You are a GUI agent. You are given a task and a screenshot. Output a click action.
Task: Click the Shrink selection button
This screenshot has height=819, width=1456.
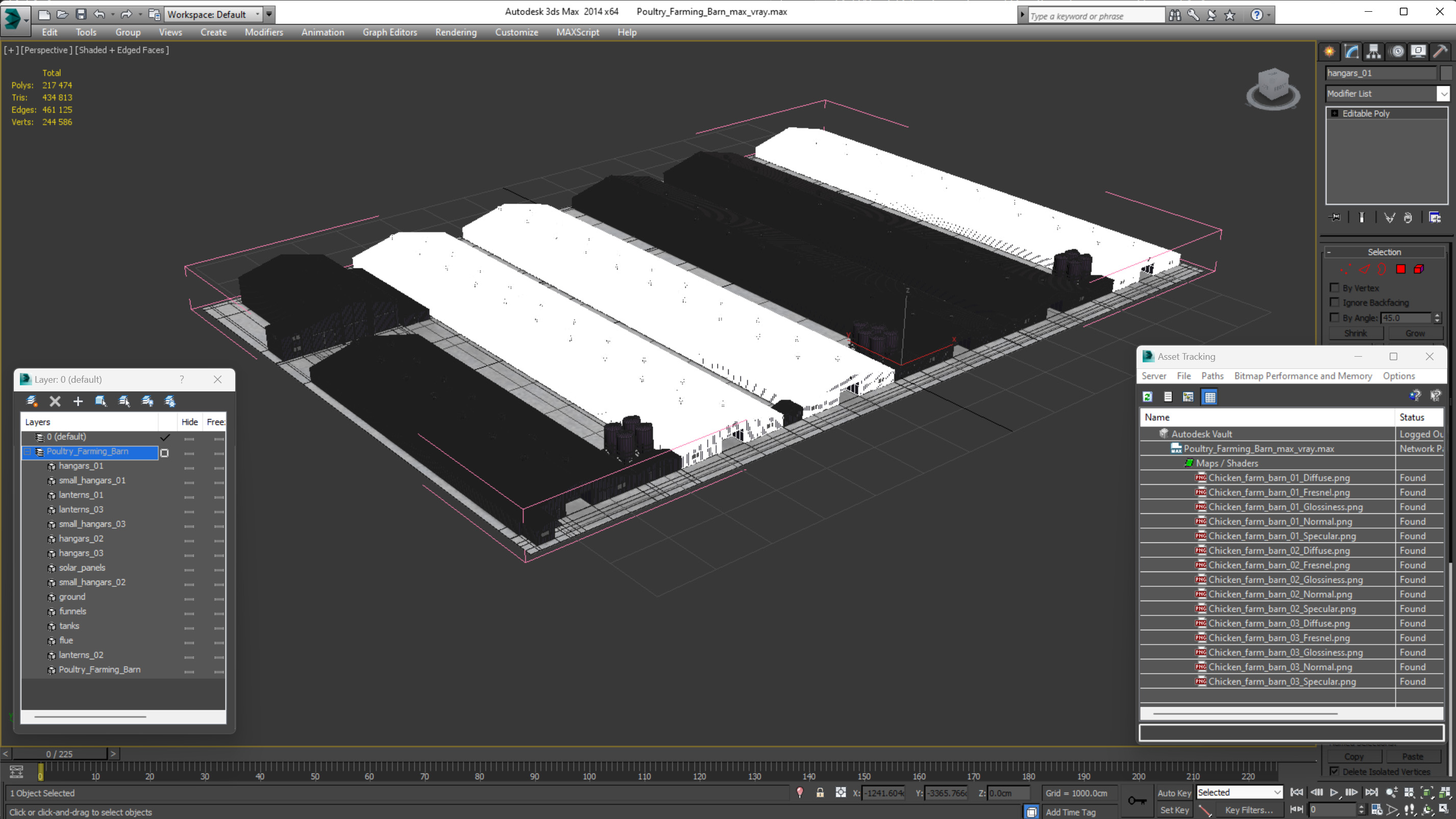point(1355,334)
